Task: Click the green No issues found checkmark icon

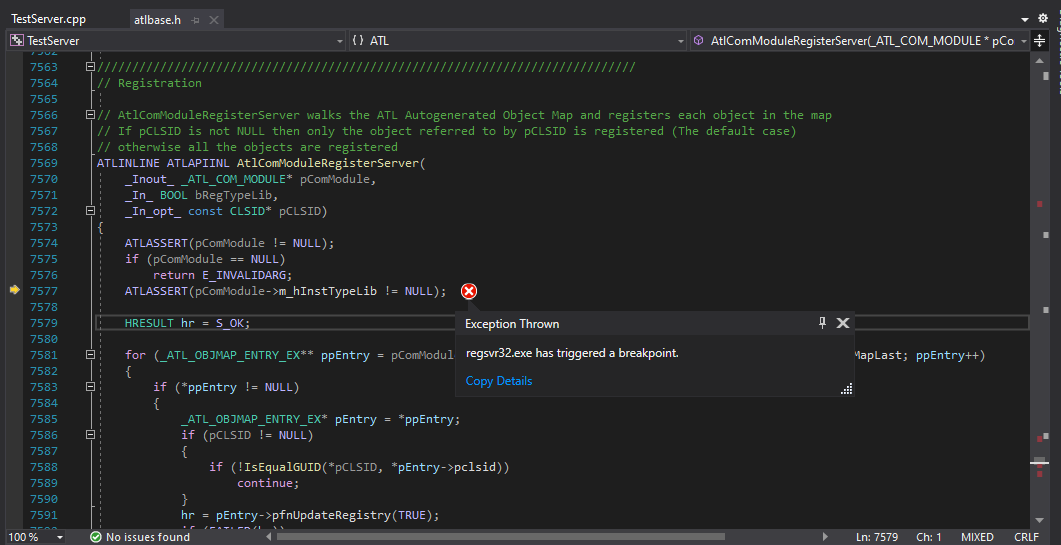Action: [95, 537]
